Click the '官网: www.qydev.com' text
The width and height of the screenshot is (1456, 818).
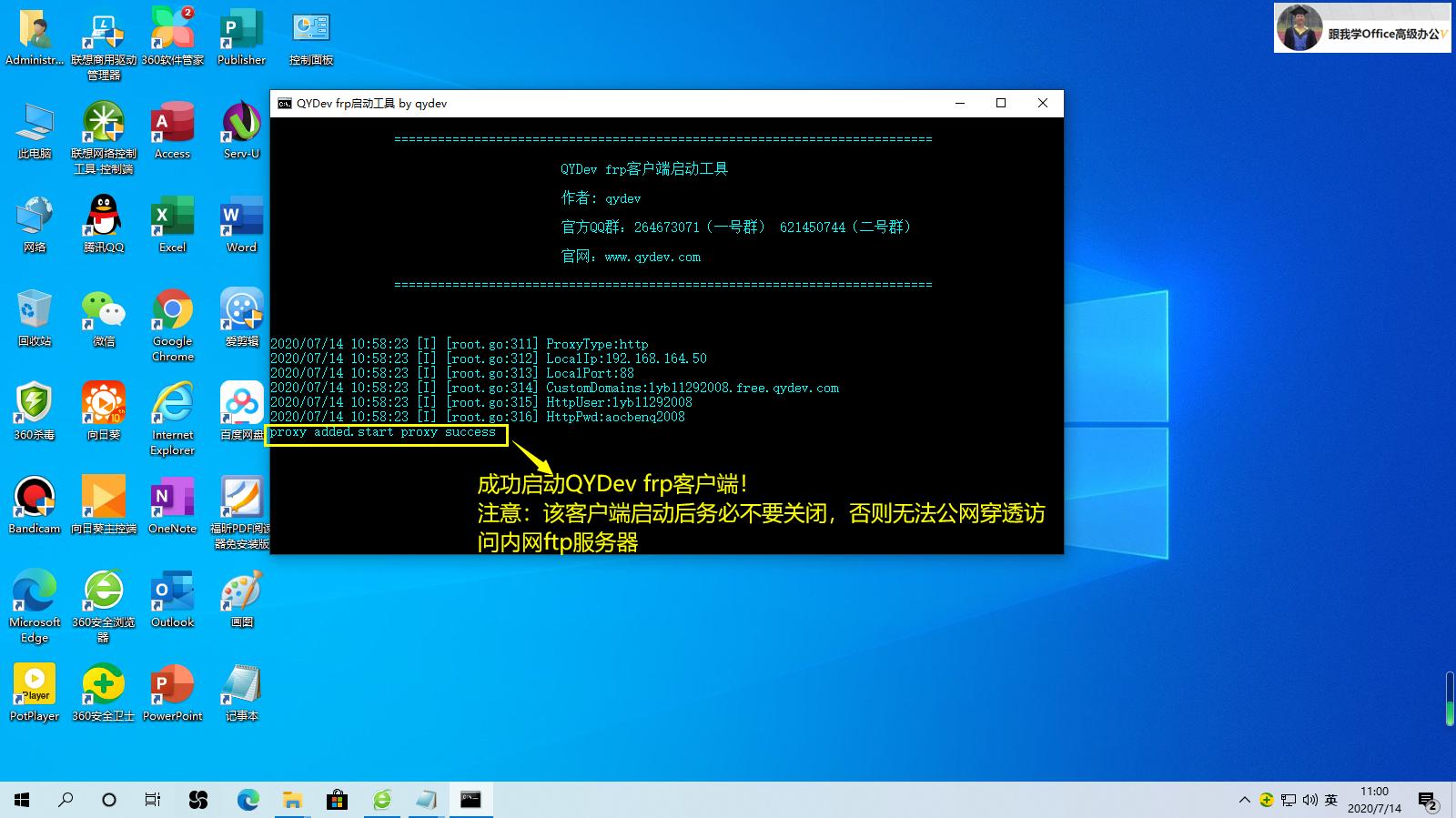[x=631, y=257]
